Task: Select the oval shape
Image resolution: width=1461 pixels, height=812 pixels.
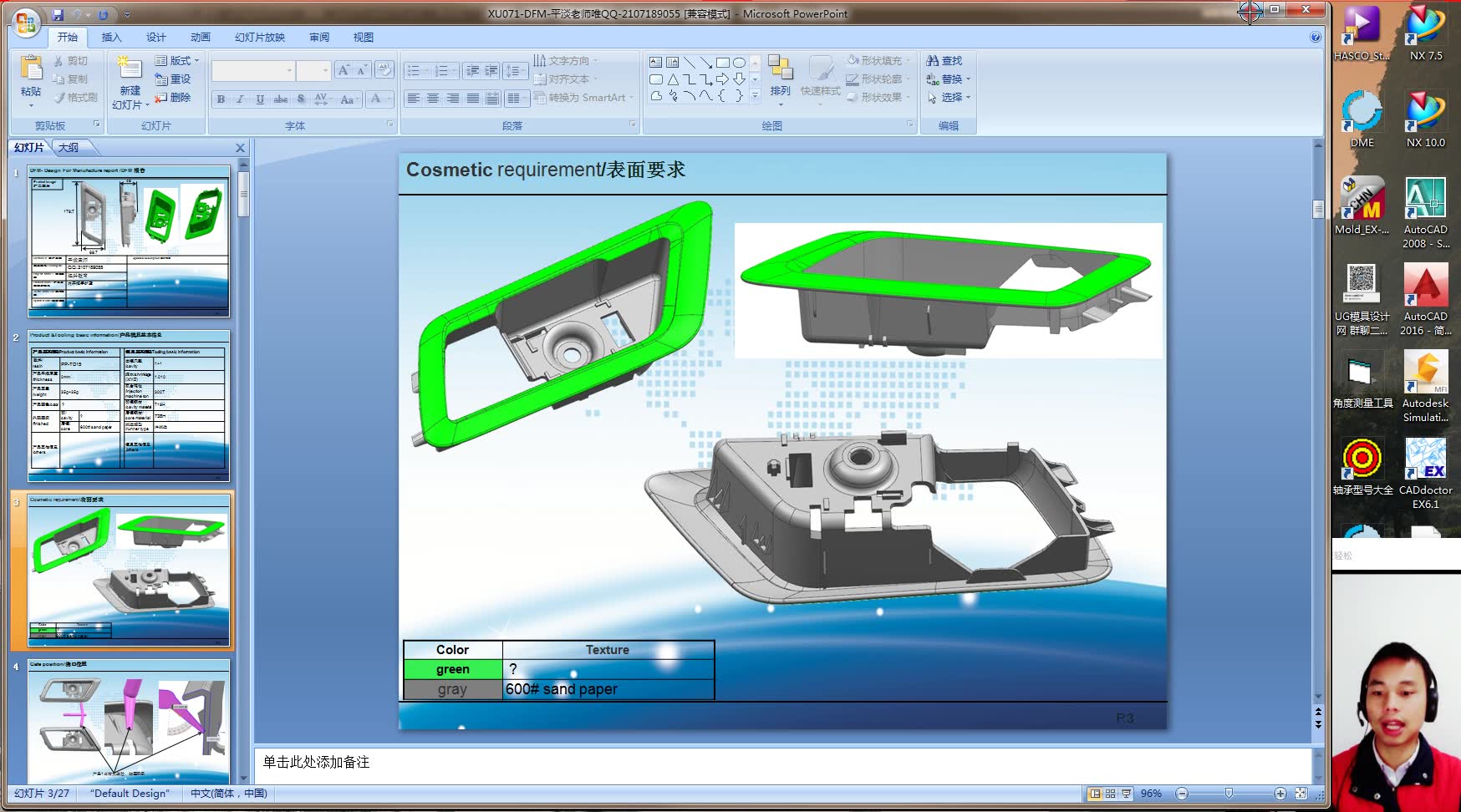Action: [739, 62]
